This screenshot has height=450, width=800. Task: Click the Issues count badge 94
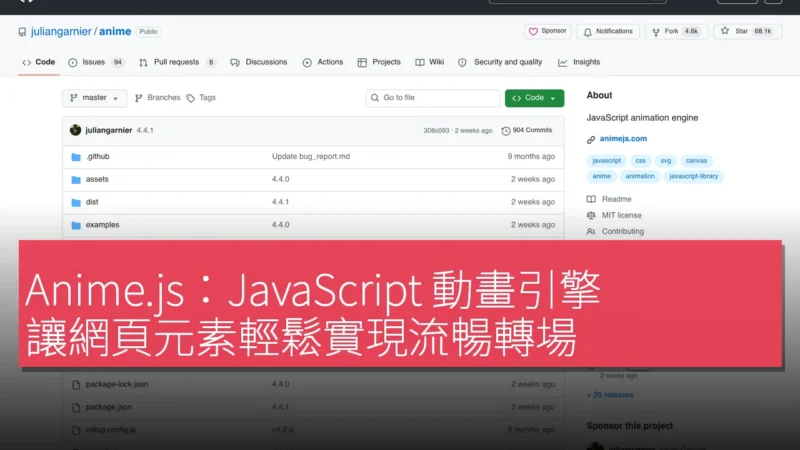[x=118, y=62]
